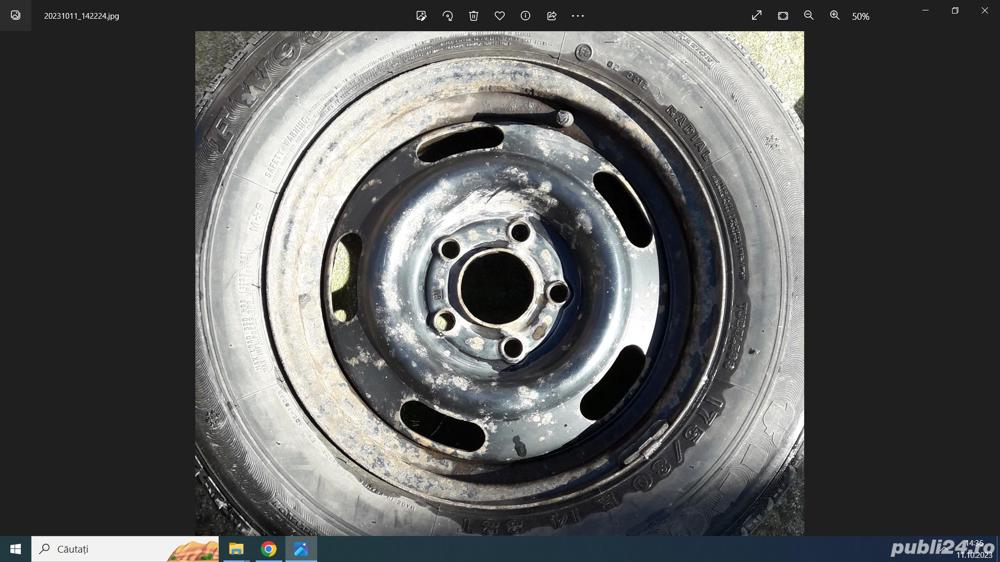Open the Edit image tool
This screenshot has height=562, width=1000.
coord(421,16)
